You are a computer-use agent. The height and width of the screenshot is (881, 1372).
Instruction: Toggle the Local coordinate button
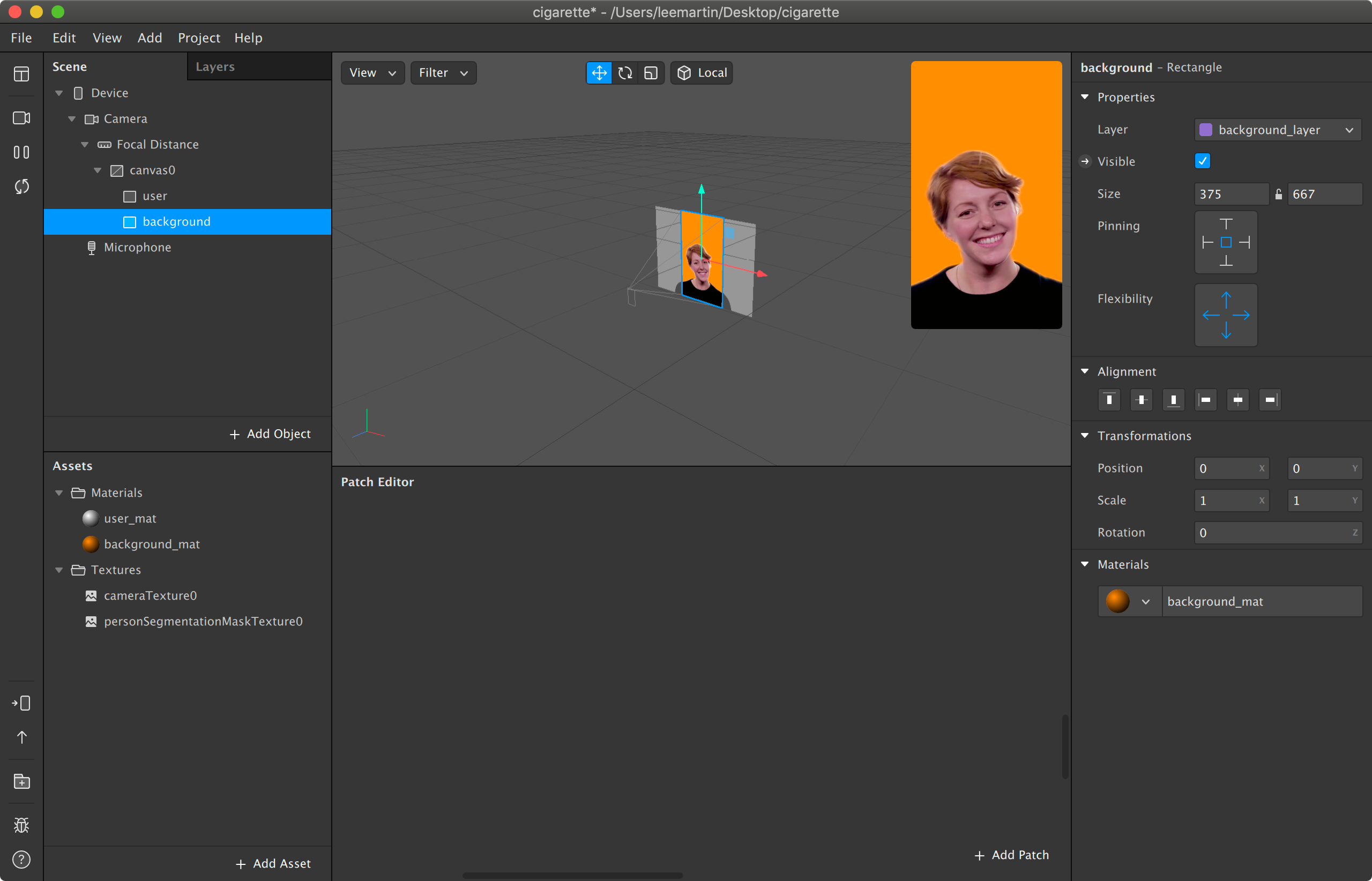click(702, 73)
